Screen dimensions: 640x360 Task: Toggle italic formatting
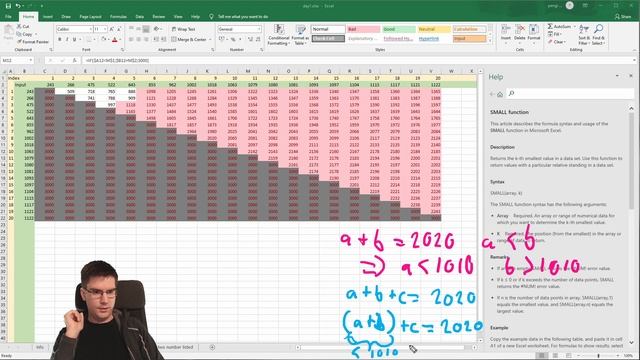tap(67, 40)
